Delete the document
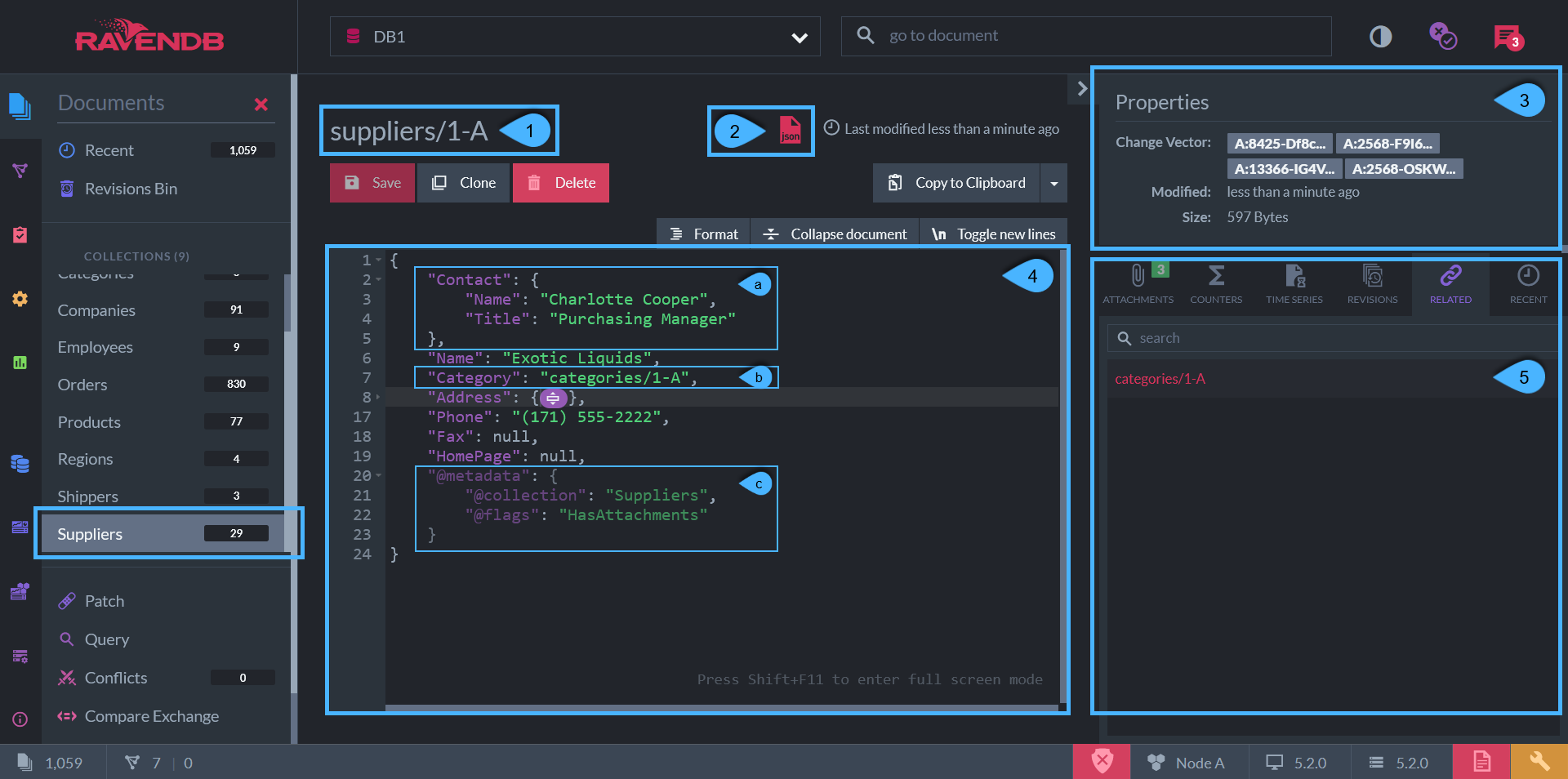1568x779 pixels. pyautogui.click(x=561, y=183)
